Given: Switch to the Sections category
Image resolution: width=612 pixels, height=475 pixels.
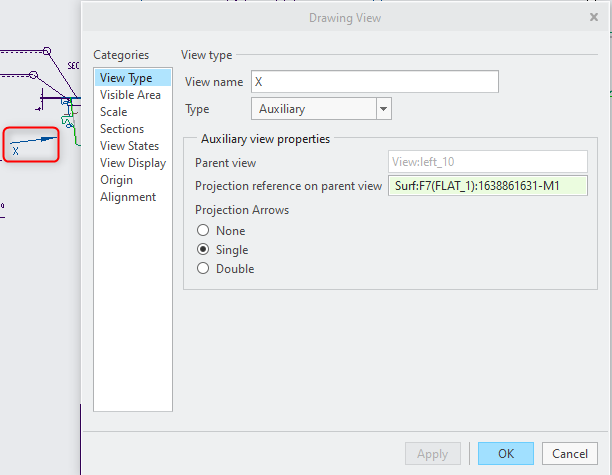Looking at the screenshot, I should tap(122, 129).
